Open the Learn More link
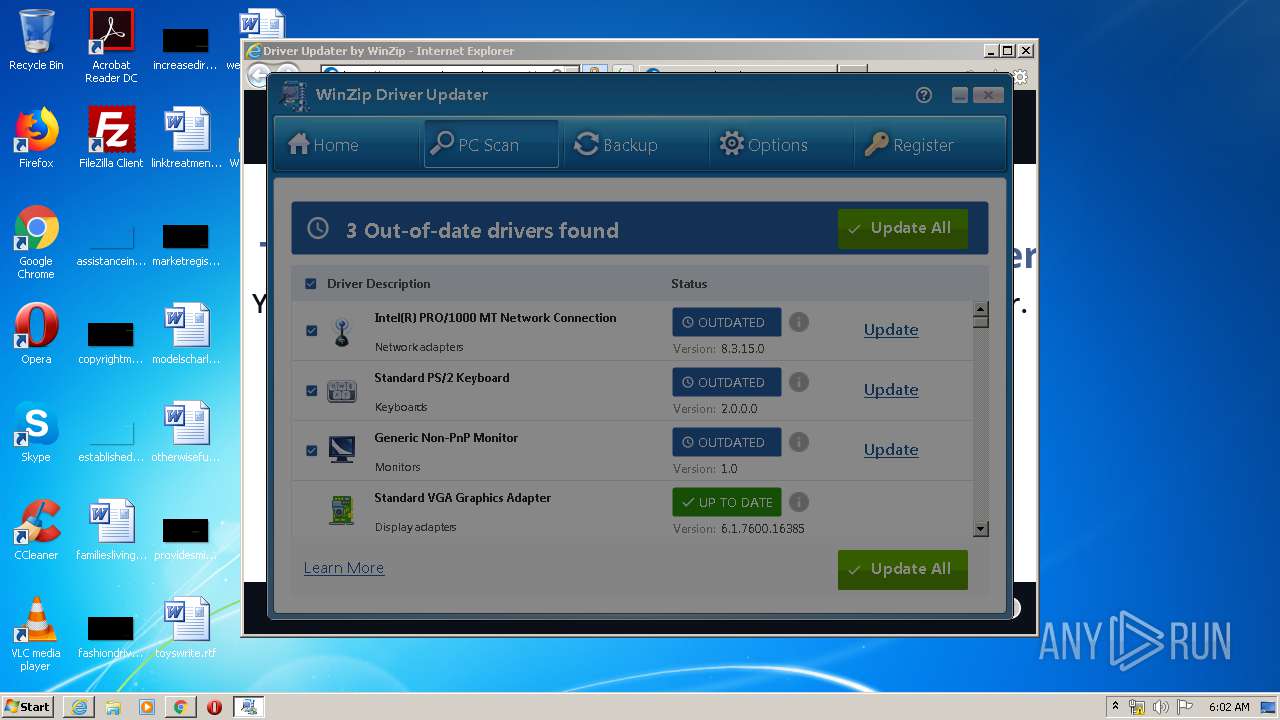 [344, 568]
